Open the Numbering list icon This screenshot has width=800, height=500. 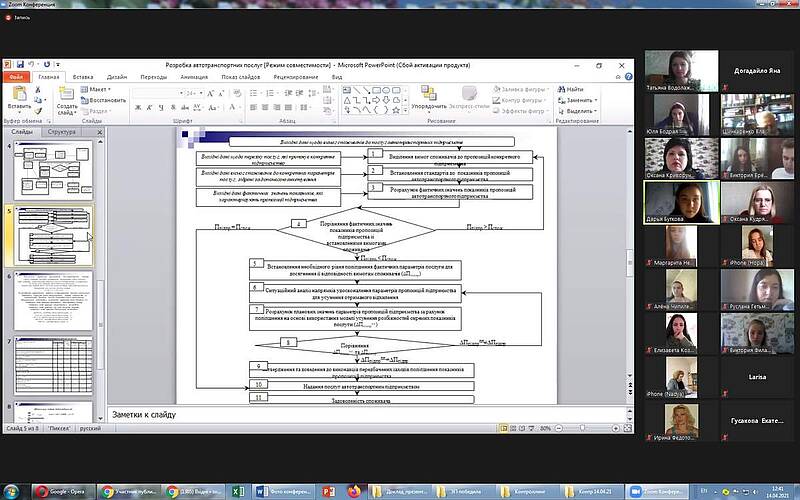click(x=271, y=93)
